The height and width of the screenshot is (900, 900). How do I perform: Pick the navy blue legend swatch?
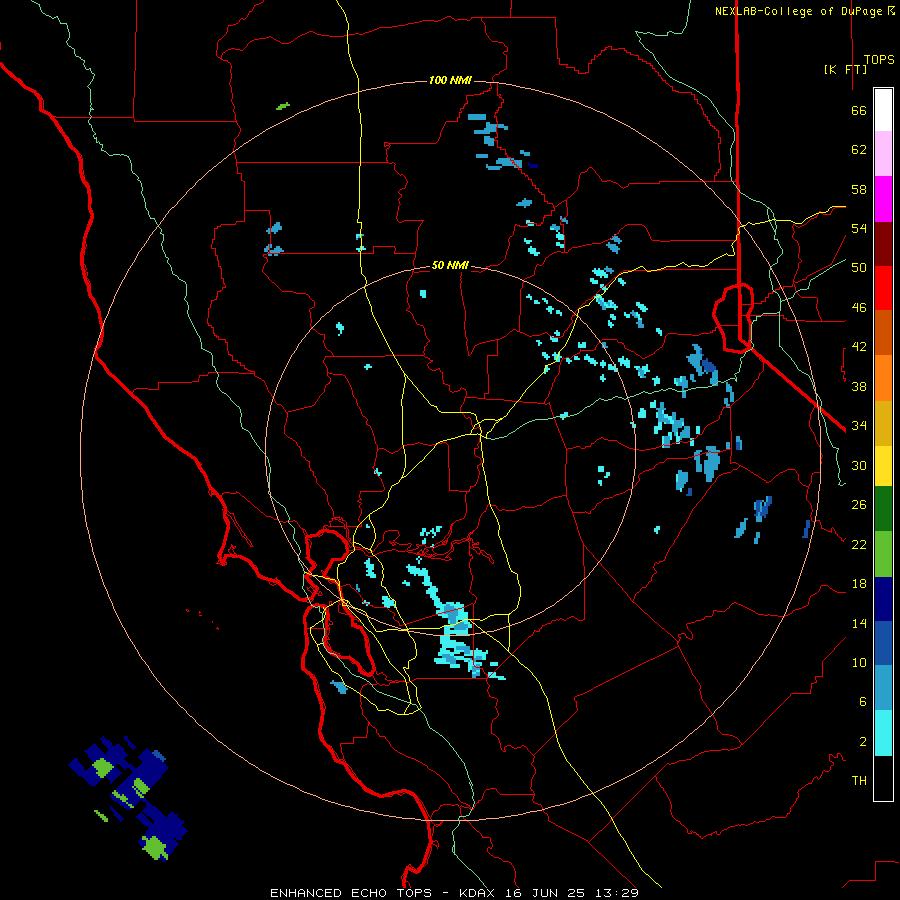tap(883, 599)
